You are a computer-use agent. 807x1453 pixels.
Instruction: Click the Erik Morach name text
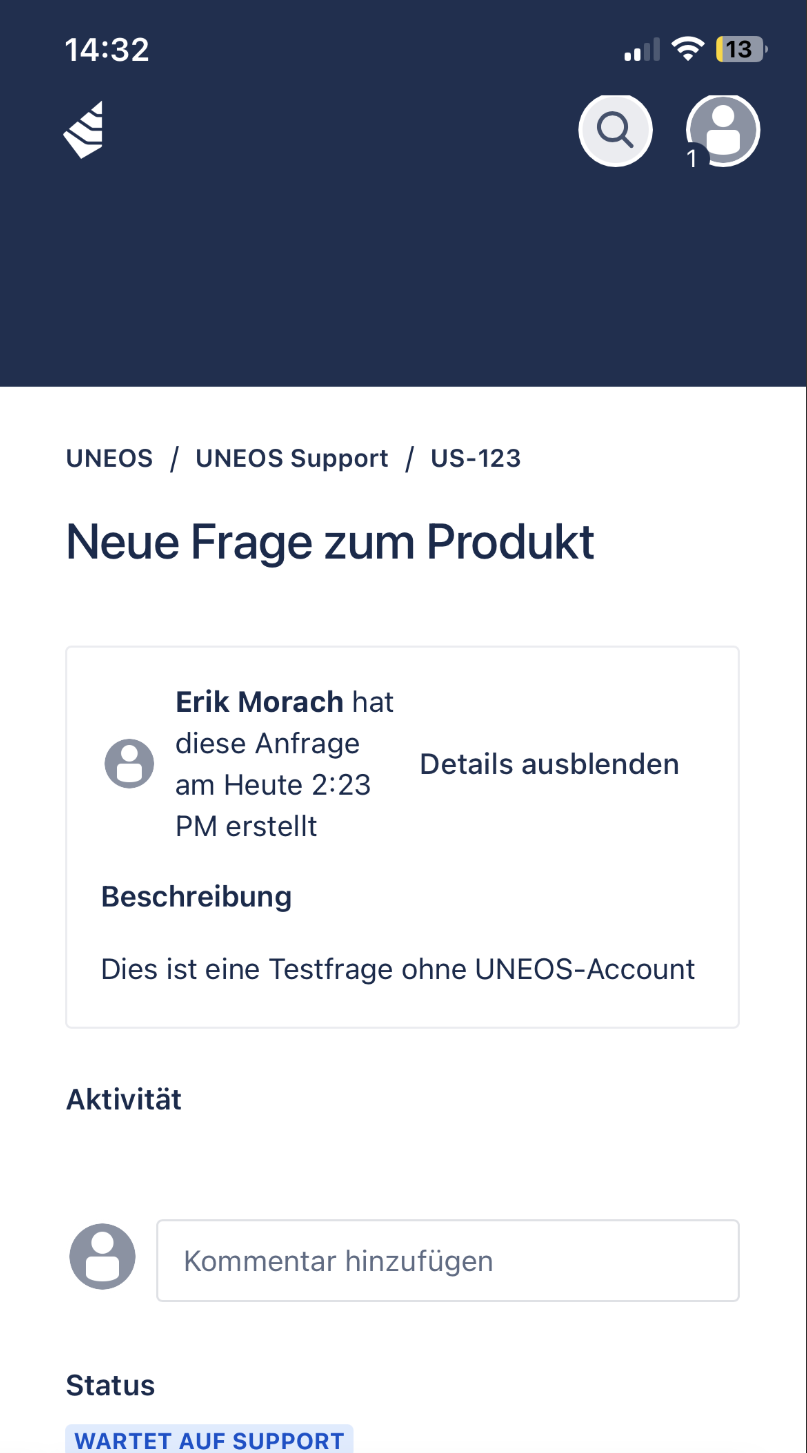coord(259,702)
